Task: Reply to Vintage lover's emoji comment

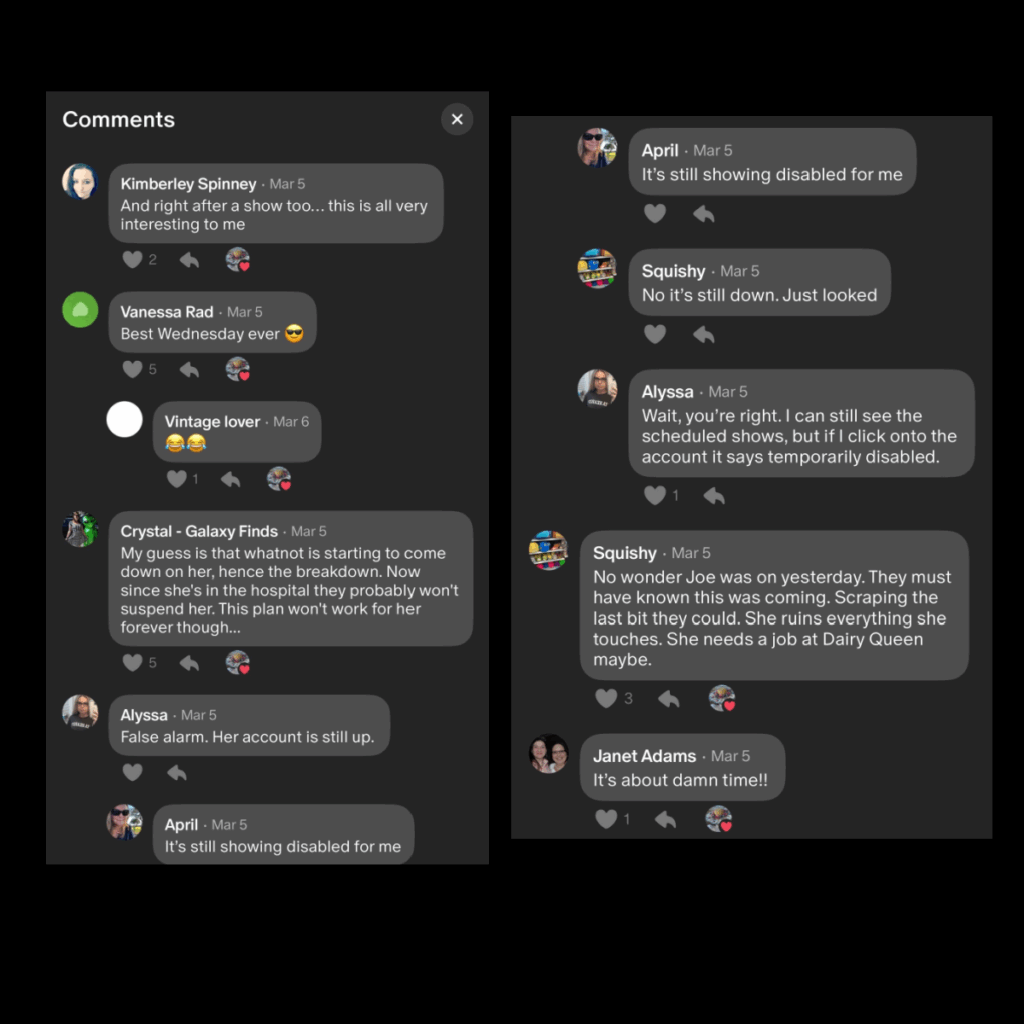Action: coord(231,479)
